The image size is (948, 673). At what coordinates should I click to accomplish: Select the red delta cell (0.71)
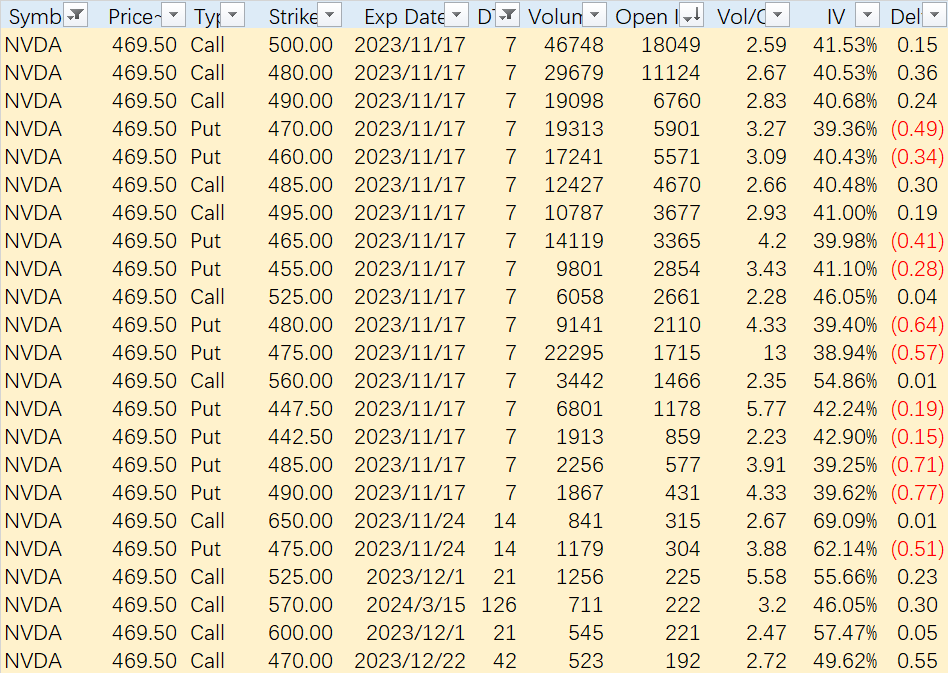[917, 464]
